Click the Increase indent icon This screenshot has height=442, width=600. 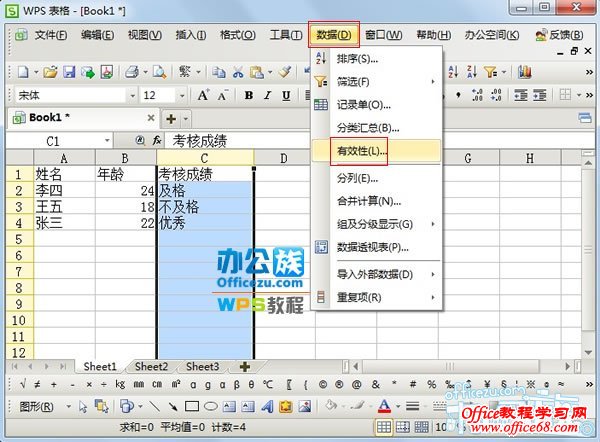540,95
